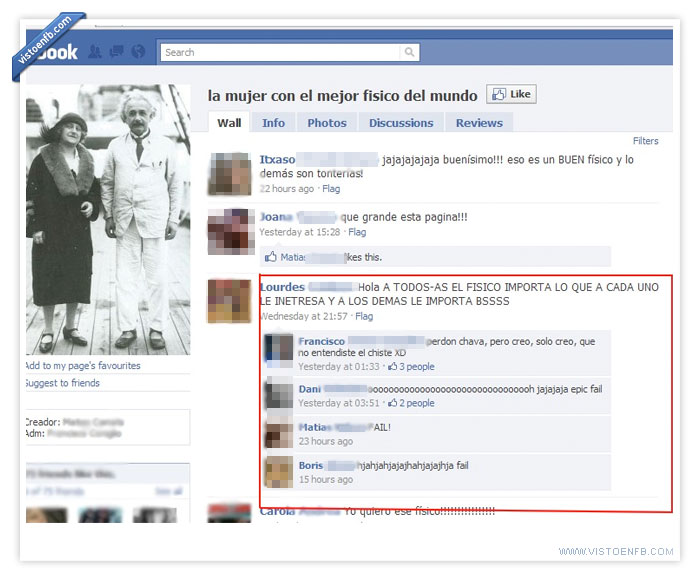The height and width of the screenshot is (585, 698).
Task: Open the Filters link
Action: (x=645, y=141)
